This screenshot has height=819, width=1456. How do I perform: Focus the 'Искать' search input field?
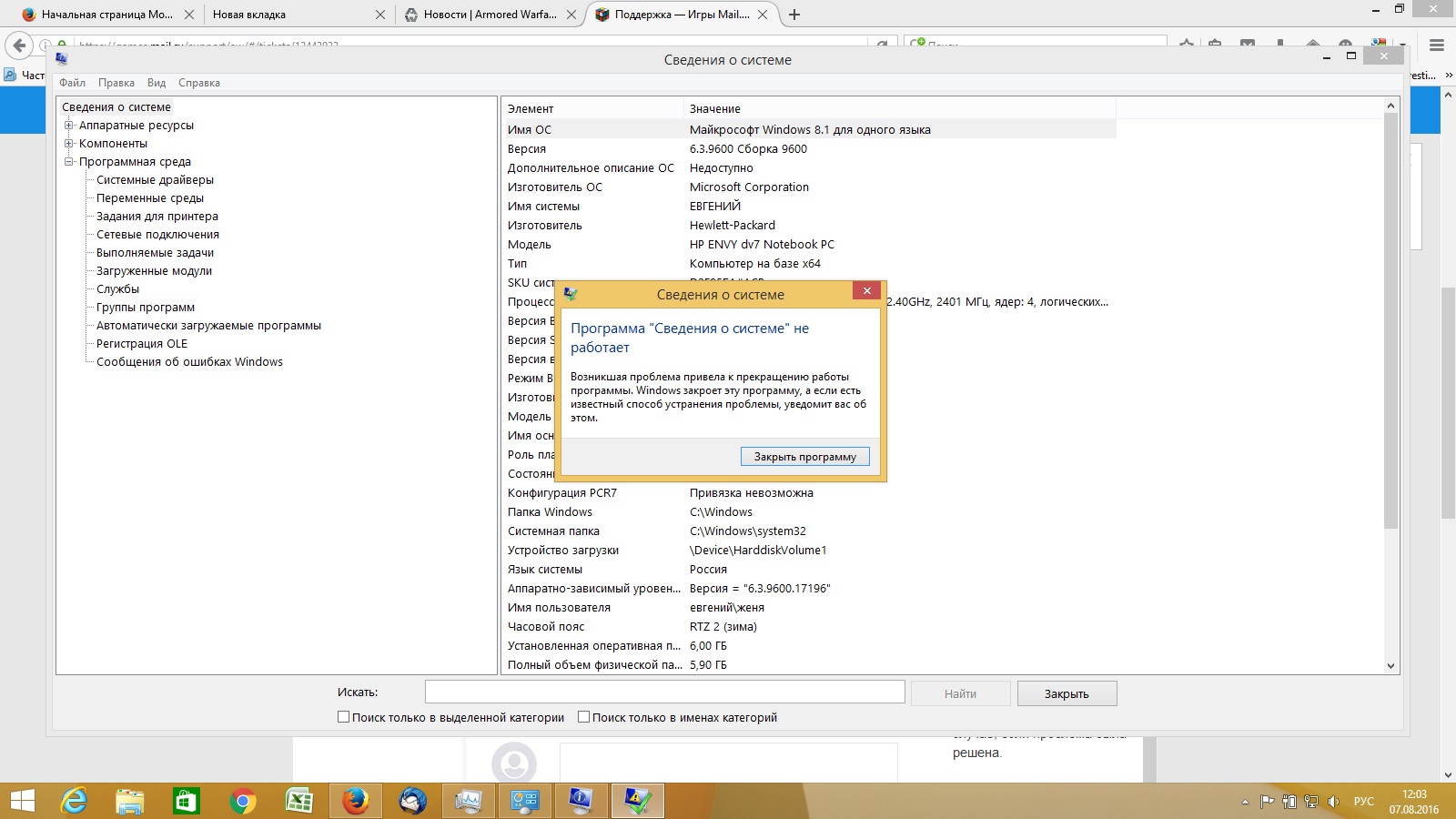pyautogui.click(x=665, y=692)
